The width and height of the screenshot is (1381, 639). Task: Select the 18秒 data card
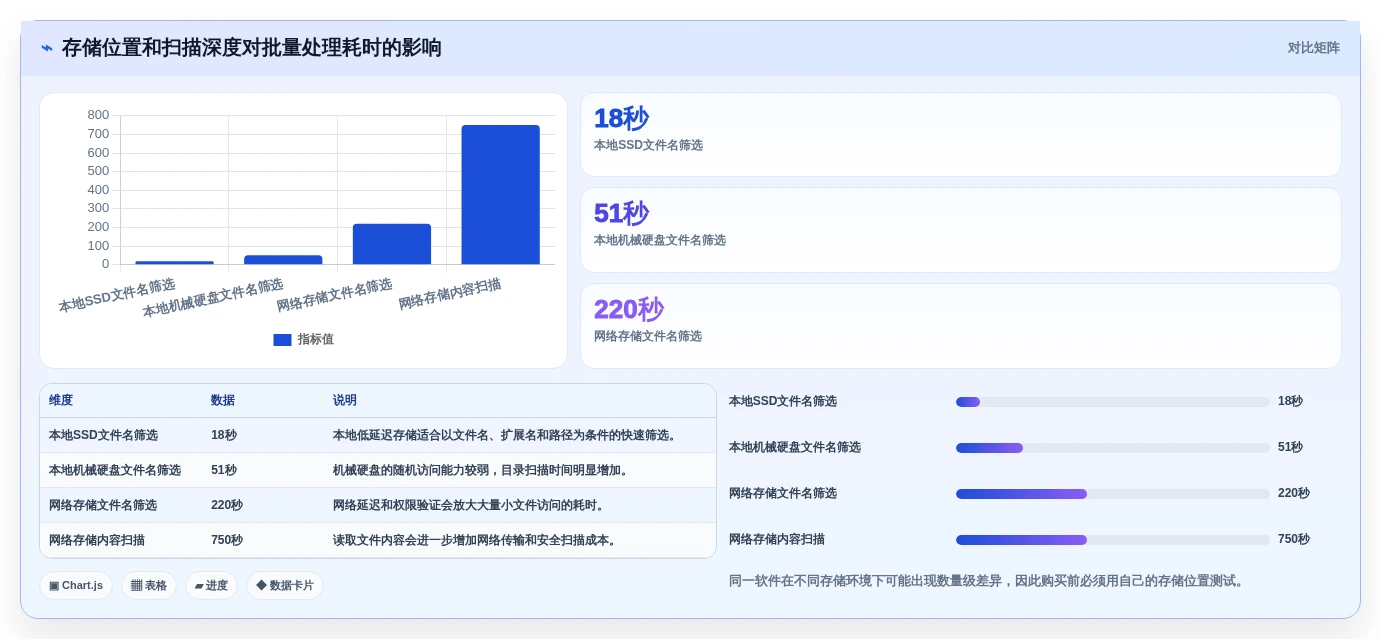(x=960, y=134)
